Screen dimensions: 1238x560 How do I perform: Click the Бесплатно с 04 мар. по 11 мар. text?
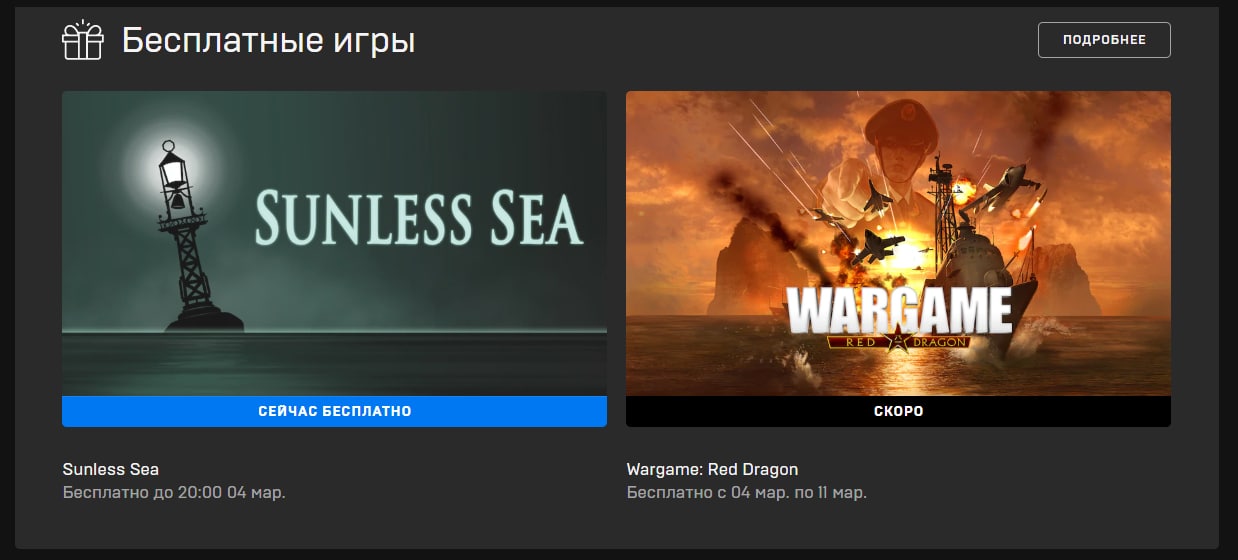pos(747,493)
